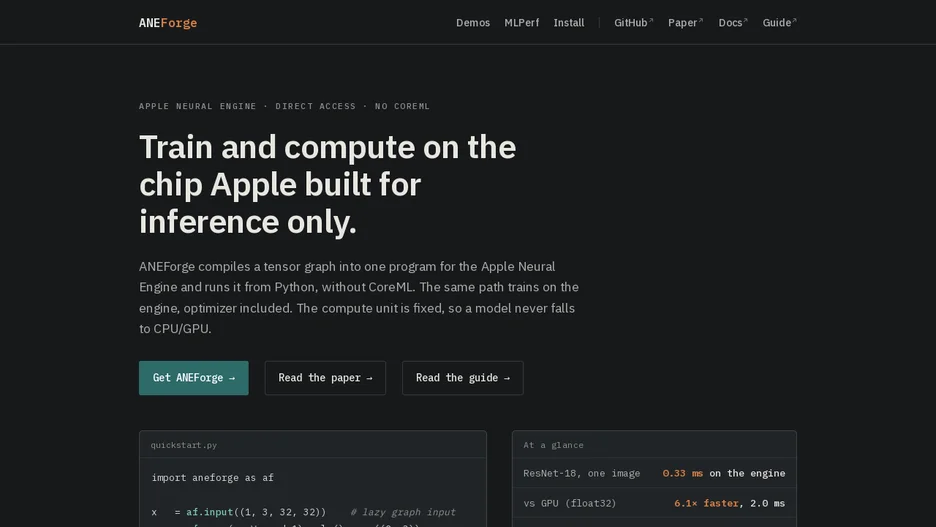The height and width of the screenshot is (527, 936).
Task: Click the 'vs GPU (float32)' row label
Action: pyautogui.click(x=569, y=503)
